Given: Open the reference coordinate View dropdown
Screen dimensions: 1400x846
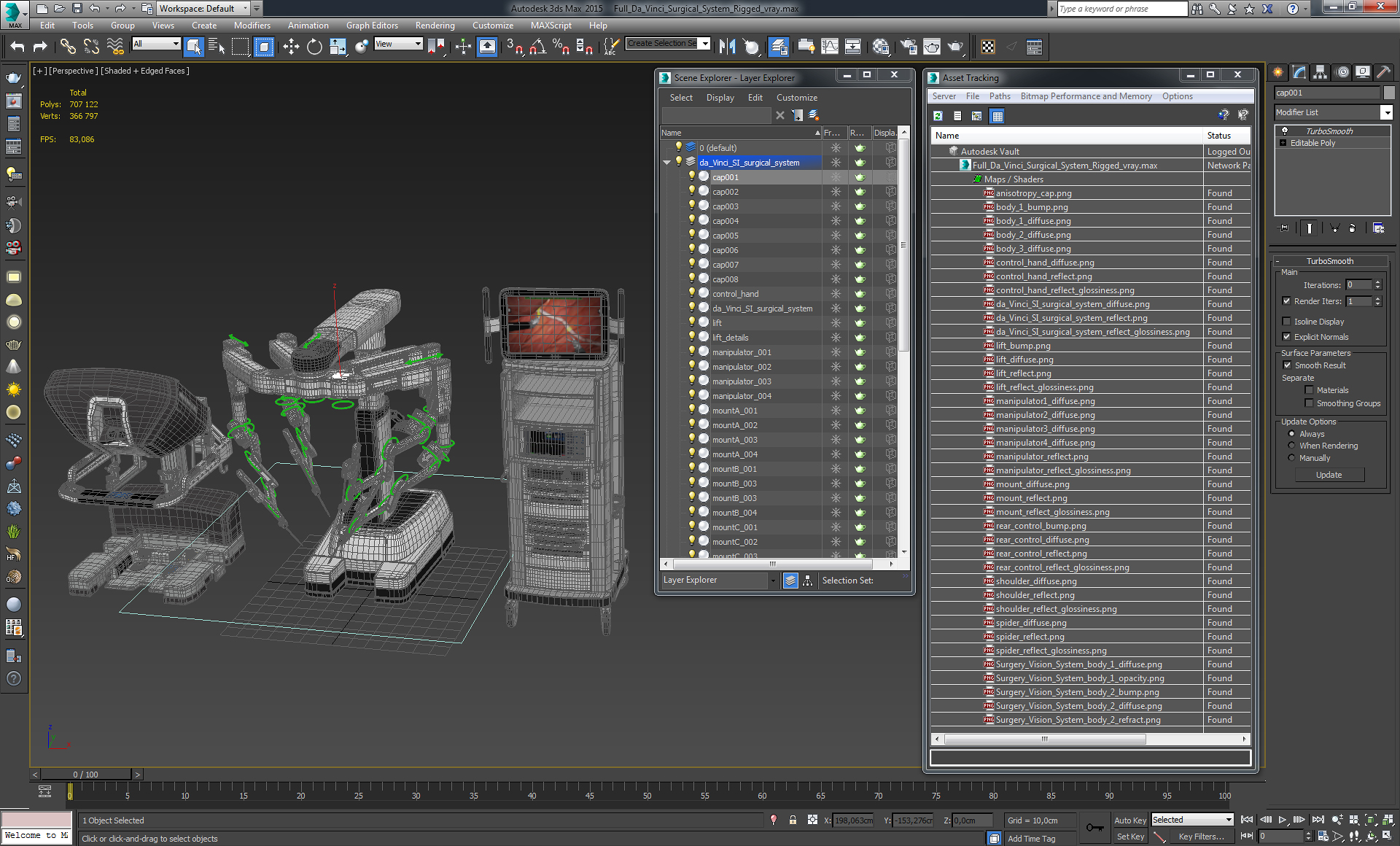Looking at the screenshot, I should pos(418,44).
